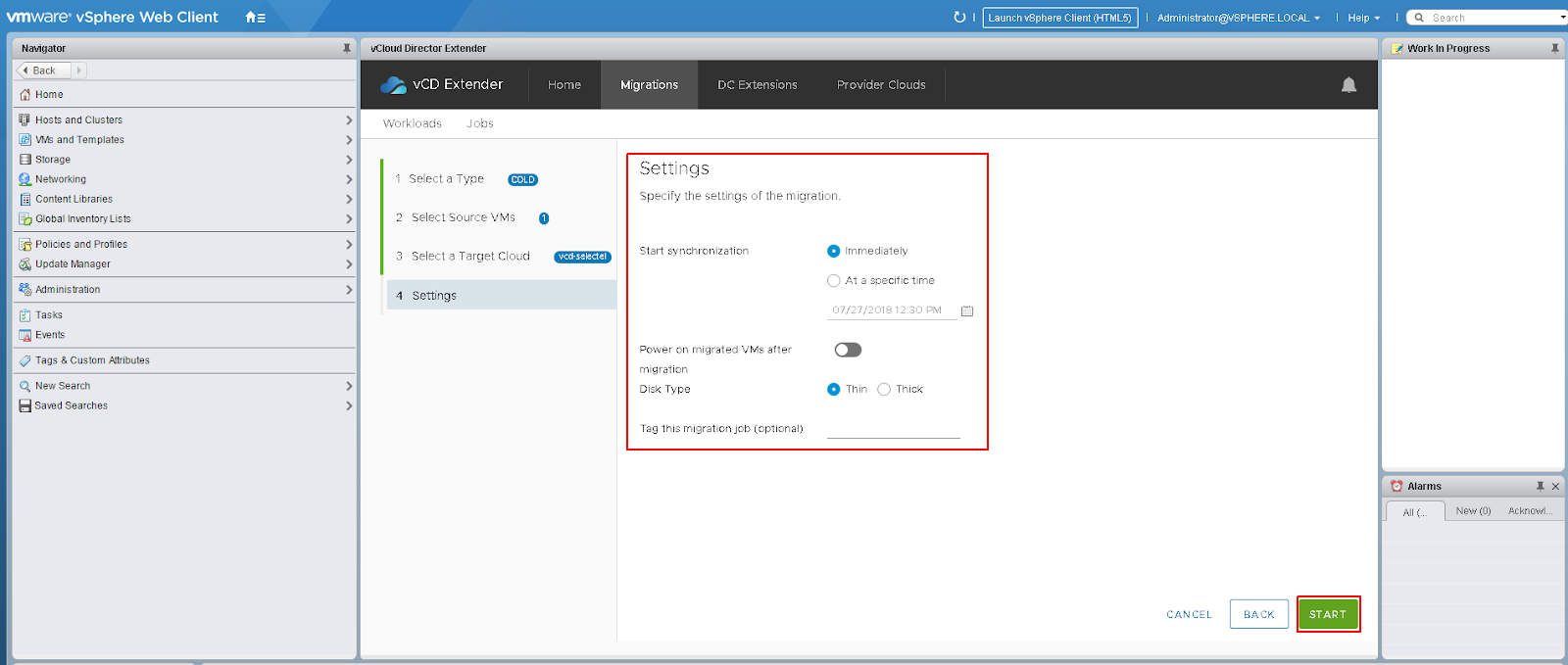Toggle Power on migrated VMs switch
The width and height of the screenshot is (1568, 665).
[x=848, y=350]
